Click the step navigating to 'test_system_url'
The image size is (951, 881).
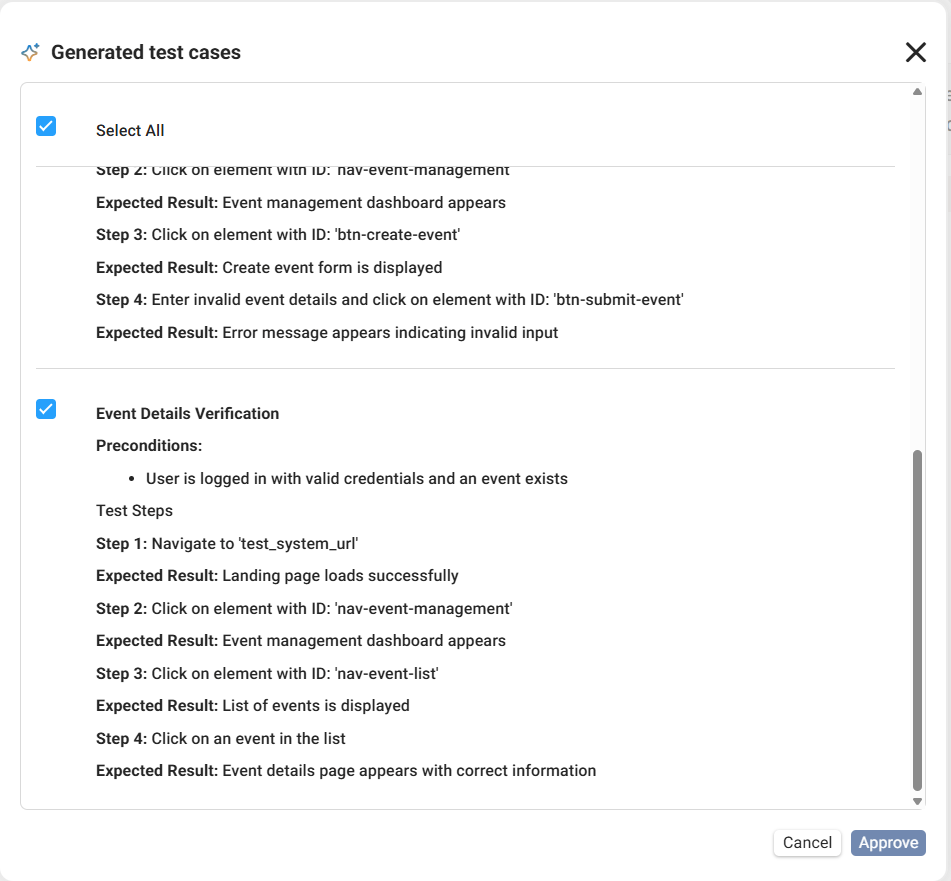(227, 544)
